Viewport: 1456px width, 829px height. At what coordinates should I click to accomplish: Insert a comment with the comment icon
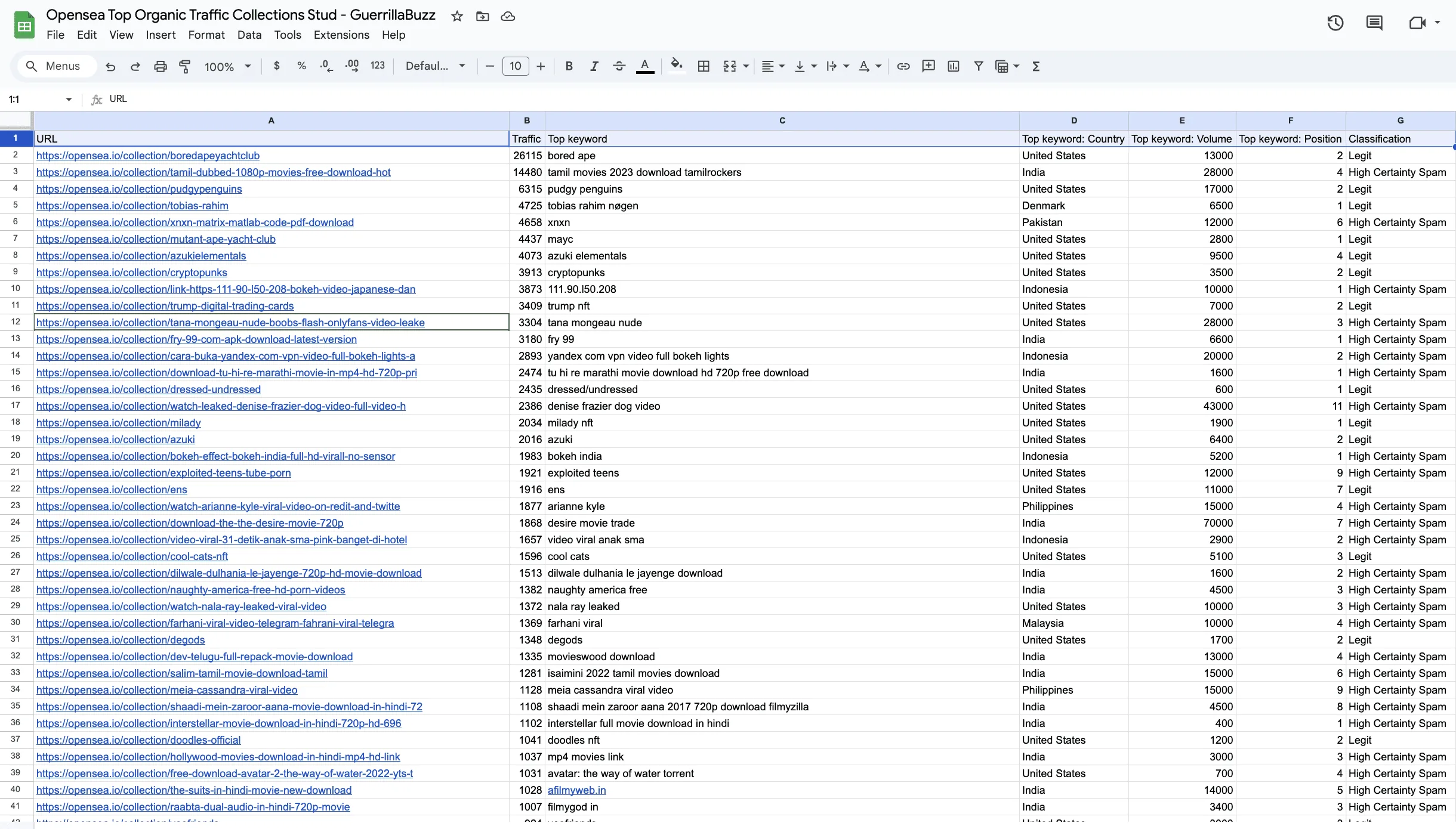[928, 66]
